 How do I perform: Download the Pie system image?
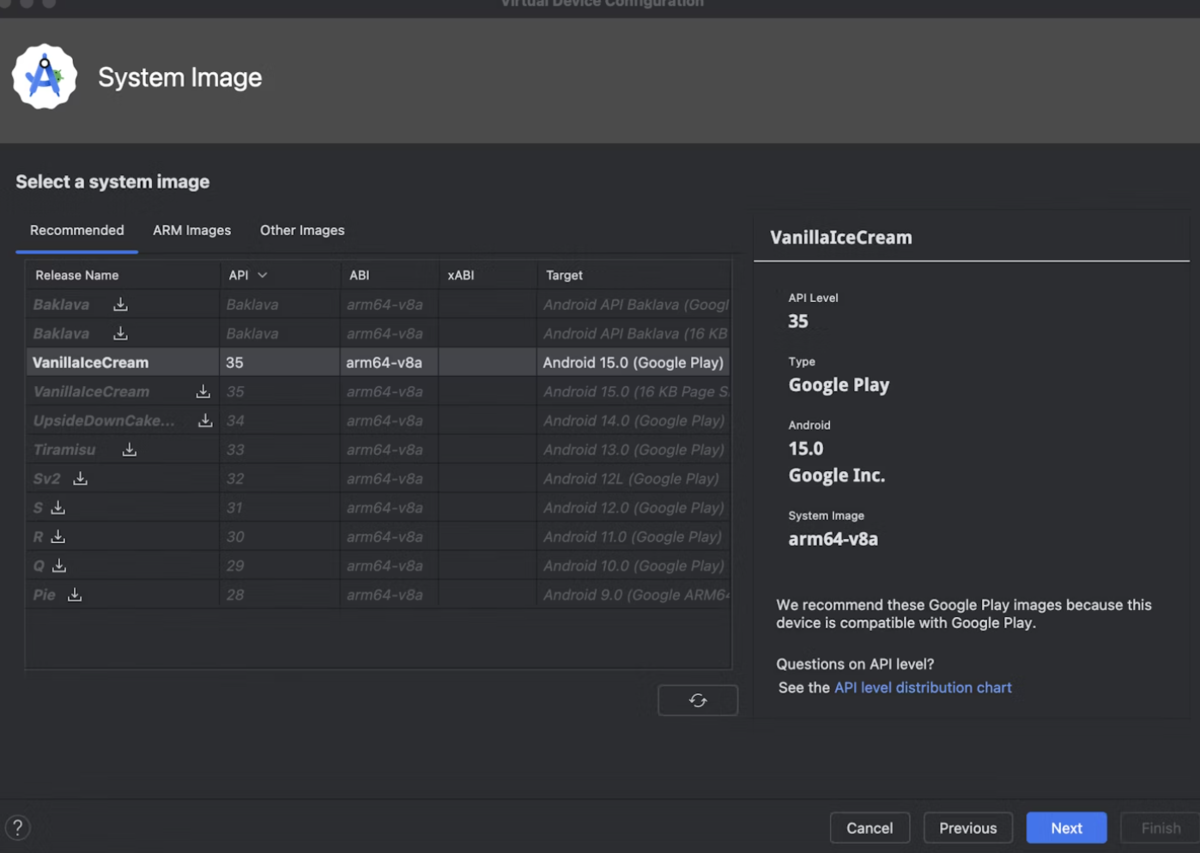tap(74, 594)
